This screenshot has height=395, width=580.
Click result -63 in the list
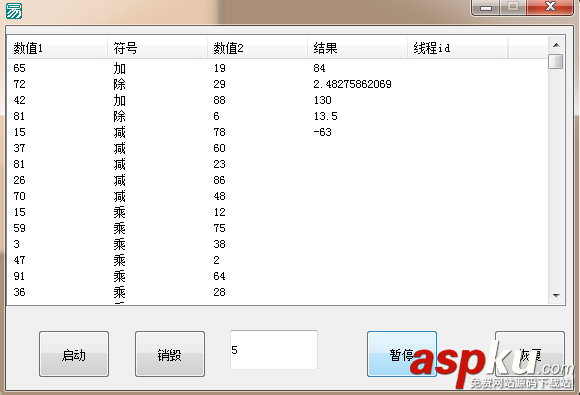pos(323,132)
